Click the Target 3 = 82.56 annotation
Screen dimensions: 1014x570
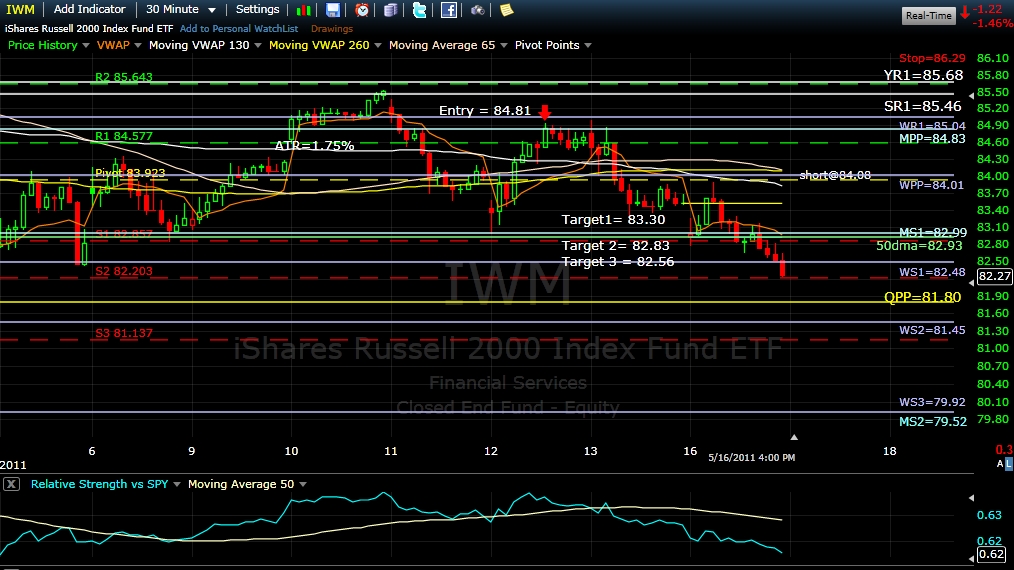[x=618, y=261]
